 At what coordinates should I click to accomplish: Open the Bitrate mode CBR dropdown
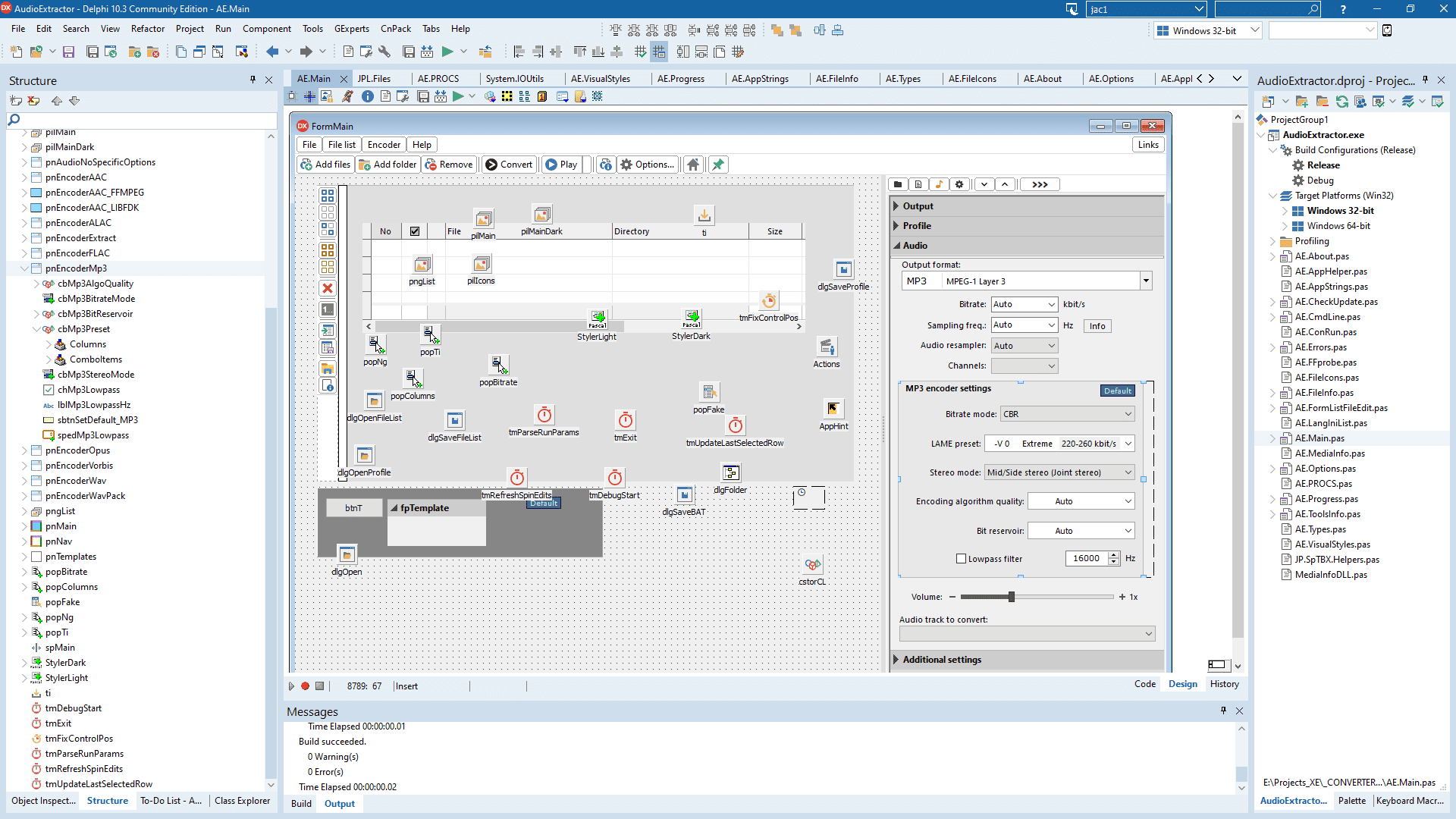coord(1128,414)
